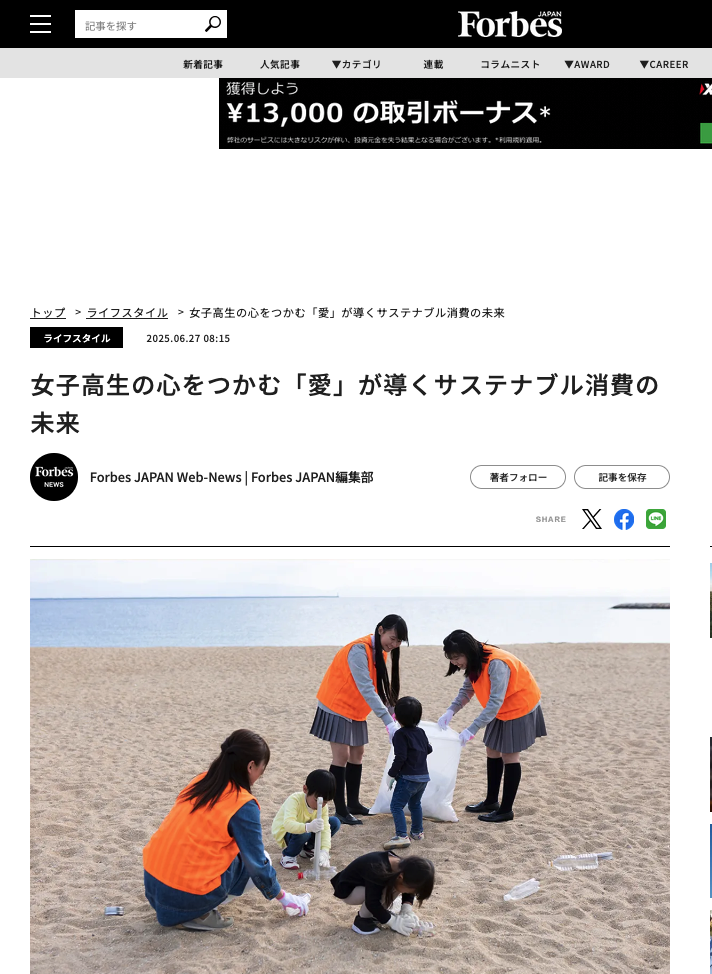Open the ¥13,000 bonus ad banner
Screen dimensions: 712x974
click(x=465, y=113)
